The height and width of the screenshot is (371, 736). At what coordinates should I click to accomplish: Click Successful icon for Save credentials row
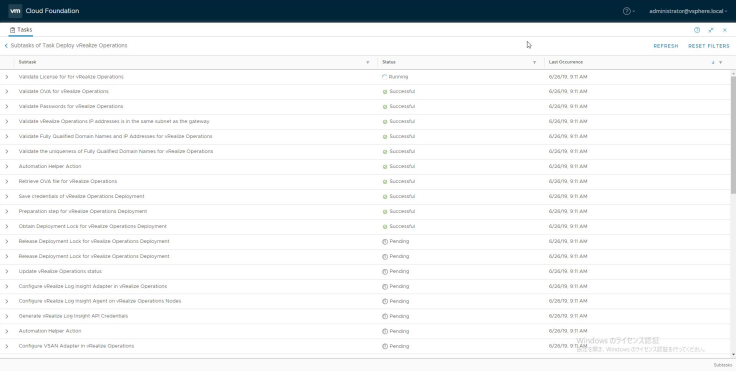click(x=385, y=197)
